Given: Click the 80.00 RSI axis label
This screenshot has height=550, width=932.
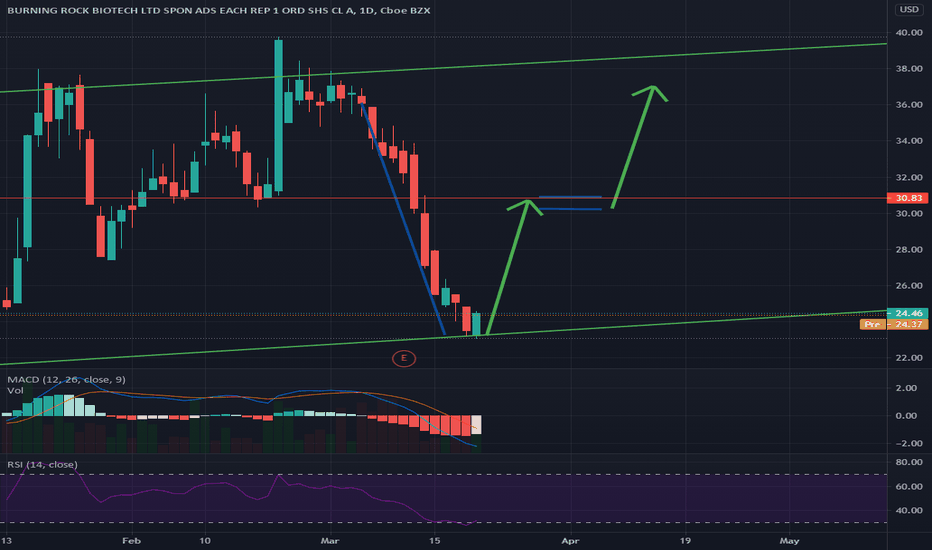Looking at the screenshot, I should [909, 462].
